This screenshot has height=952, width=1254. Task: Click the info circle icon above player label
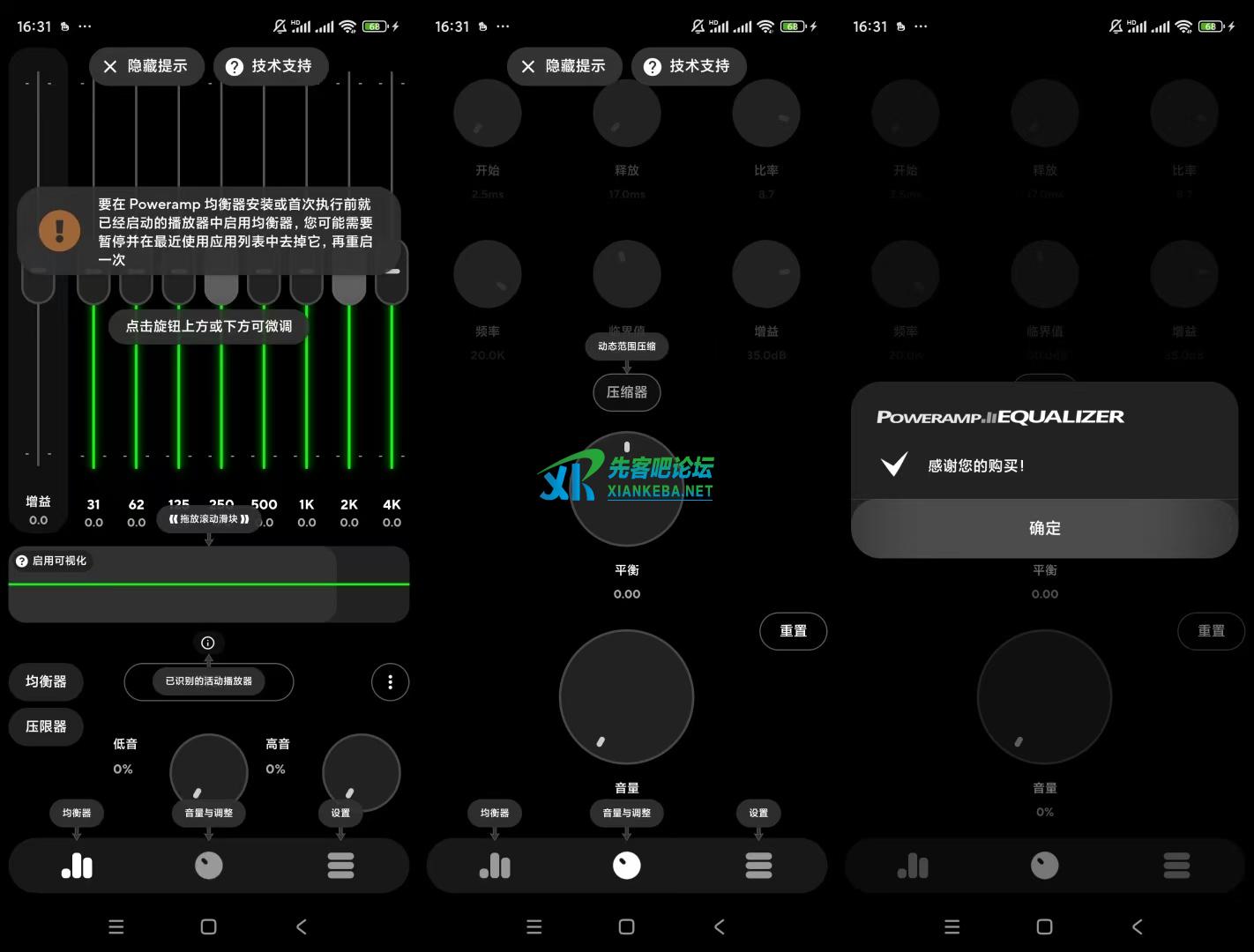point(208,643)
